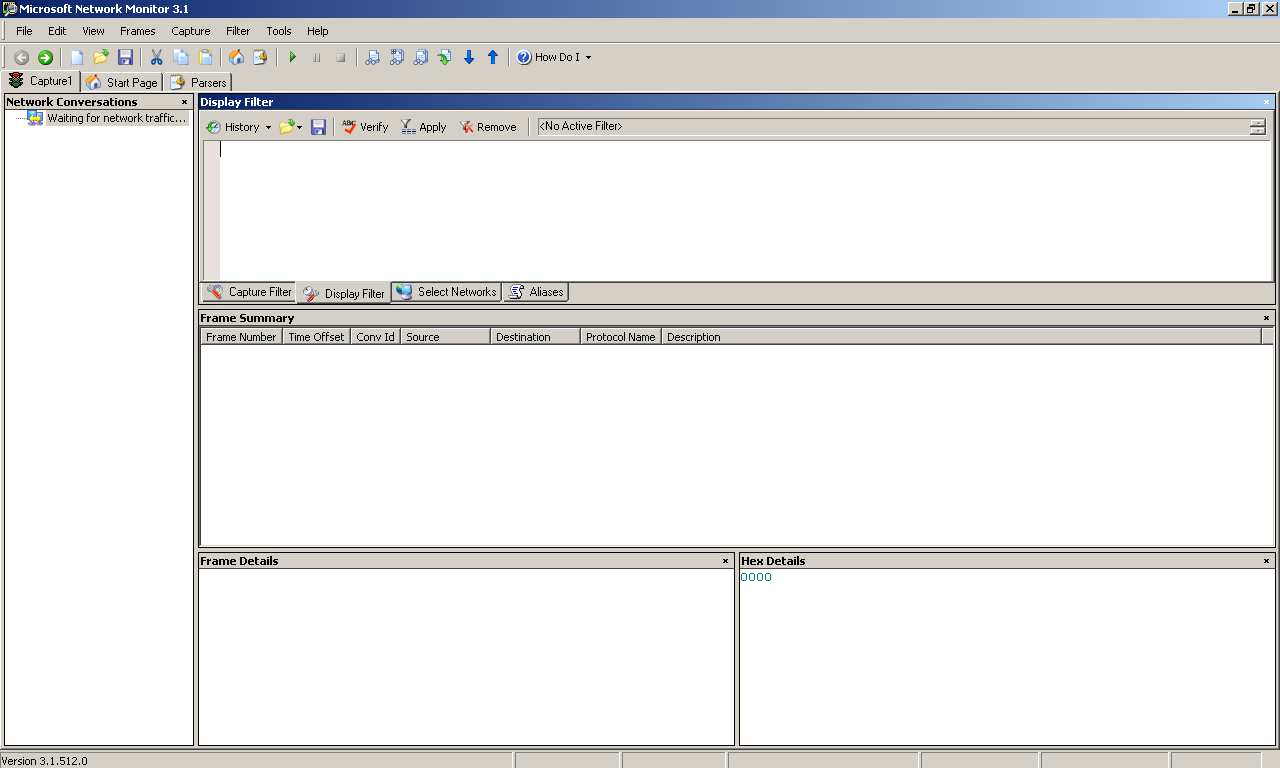Open the File menu
The height and width of the screenshot is (768, 1280).
(24, 31)
